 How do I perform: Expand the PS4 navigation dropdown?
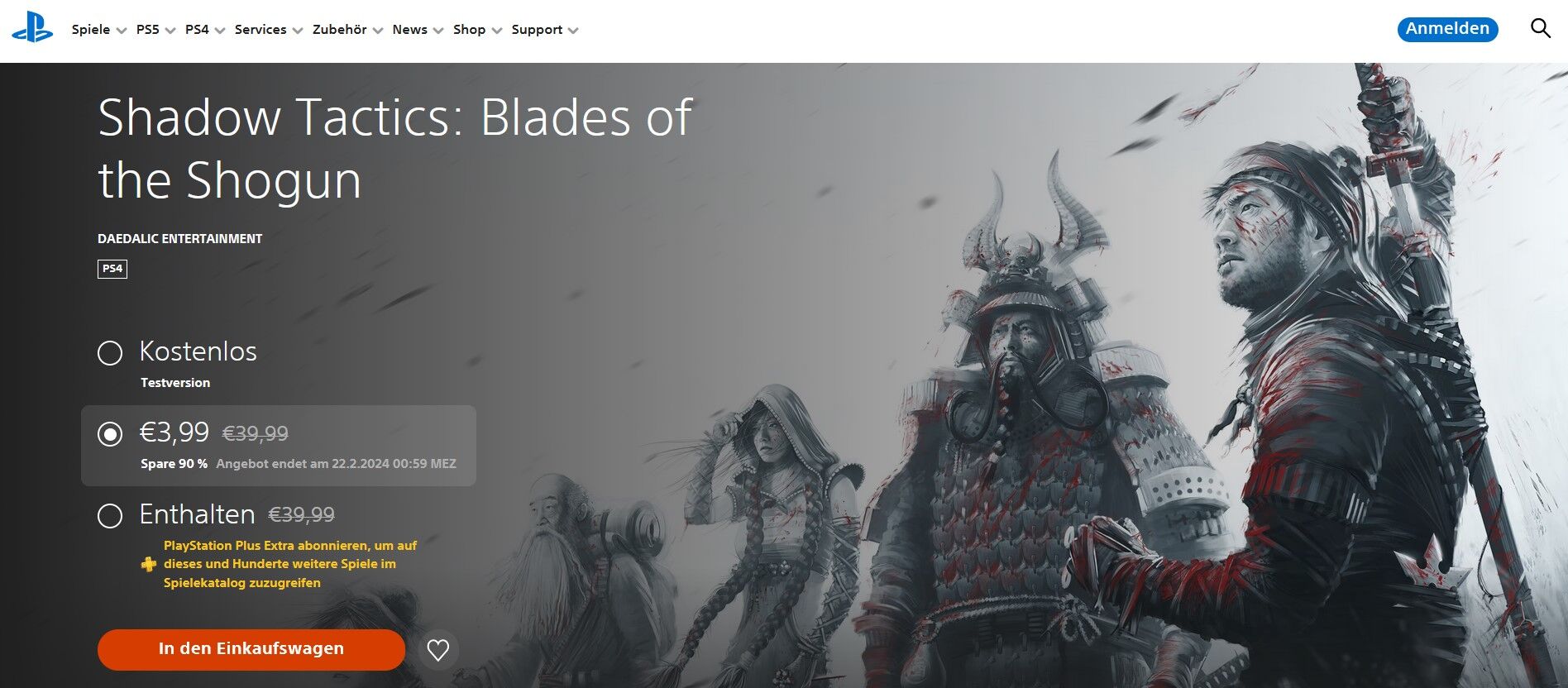(x=205, y=30)
